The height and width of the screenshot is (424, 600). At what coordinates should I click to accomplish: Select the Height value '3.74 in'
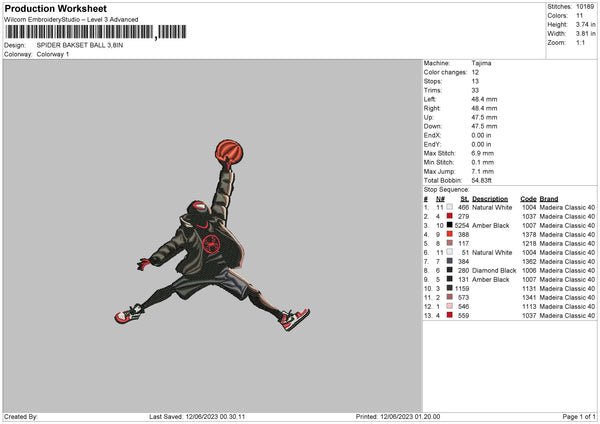(586, 24)
